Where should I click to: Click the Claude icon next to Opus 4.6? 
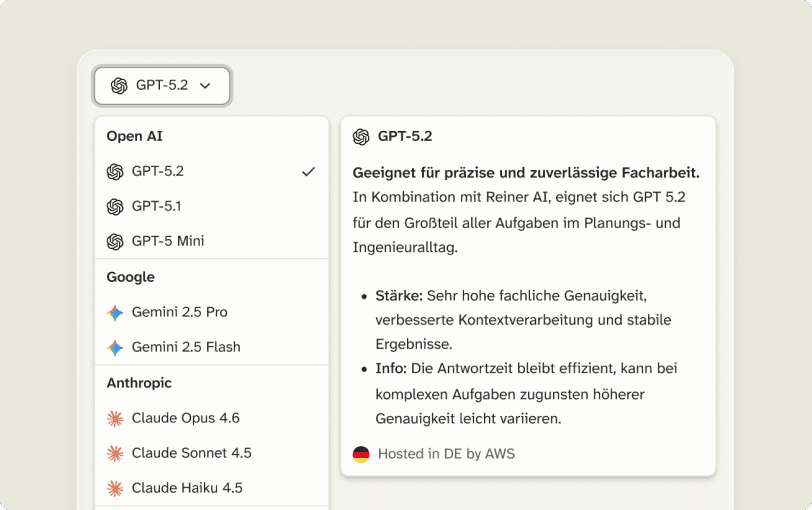[x=115, y=418]
